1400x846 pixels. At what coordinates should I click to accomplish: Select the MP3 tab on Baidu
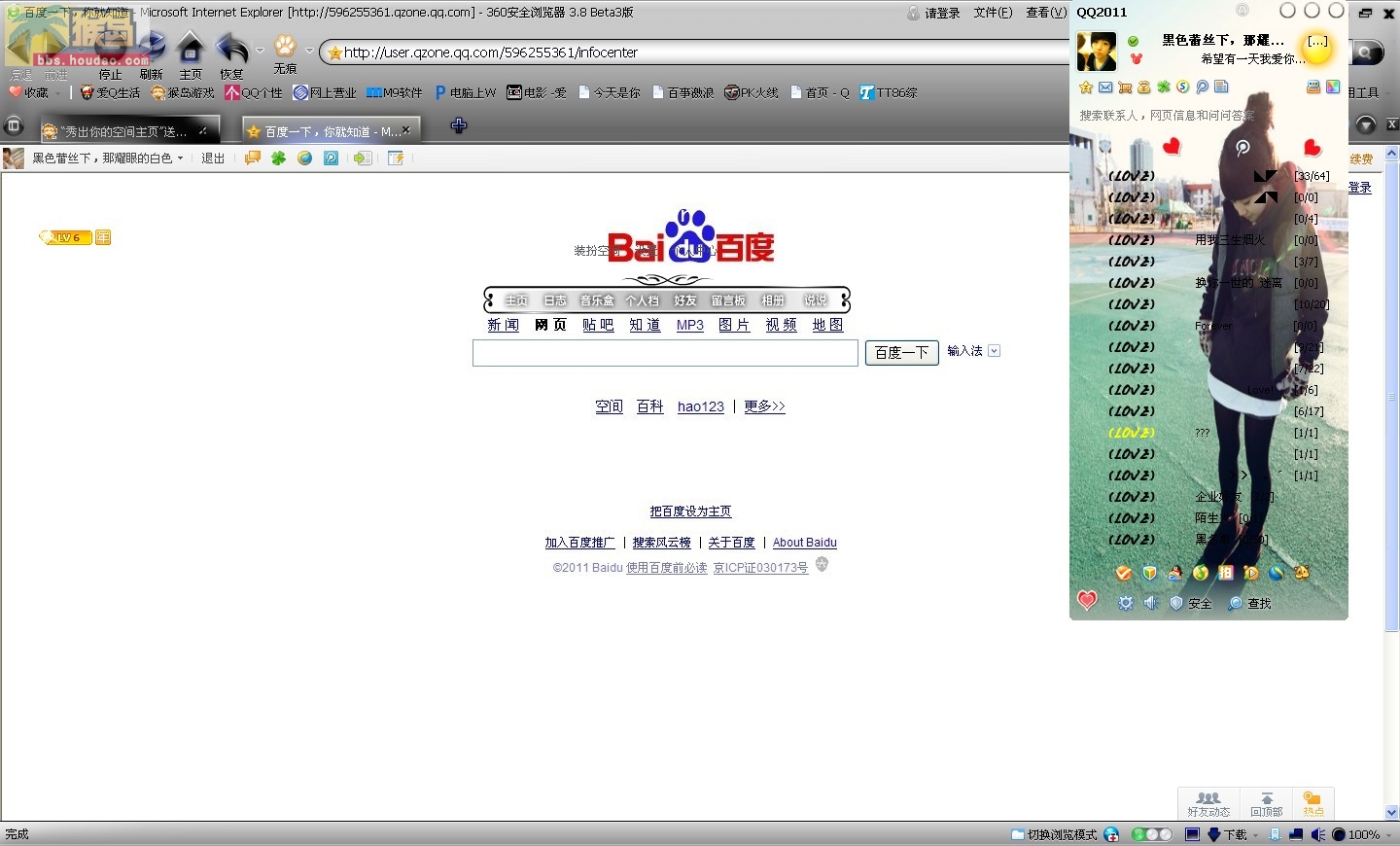(x=690, y=325)
